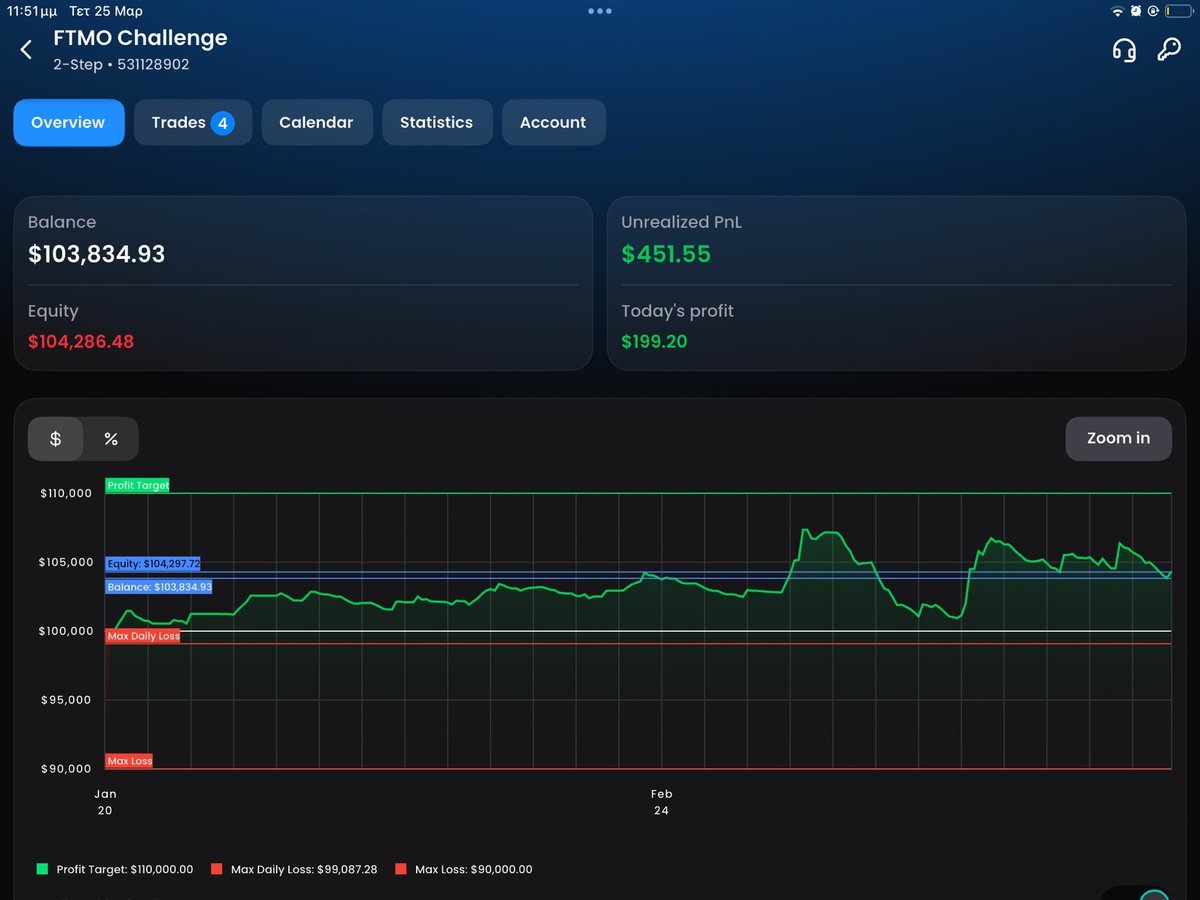Tap the Trades count badge 4
Viewport: 1200px width, 900px height.
click(223, 124)
